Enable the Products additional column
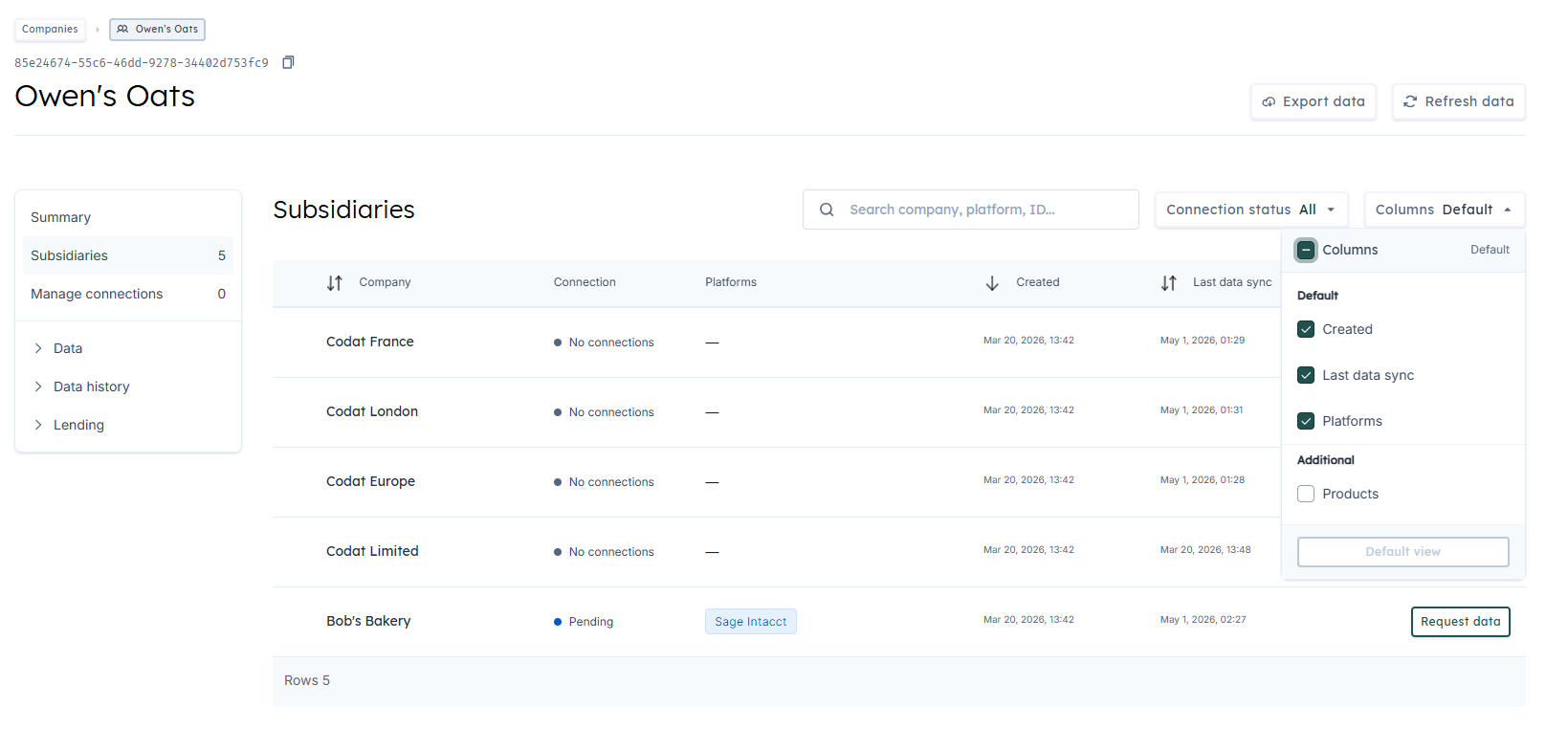Screen dimensions: 1568x751 (1306, 494)
